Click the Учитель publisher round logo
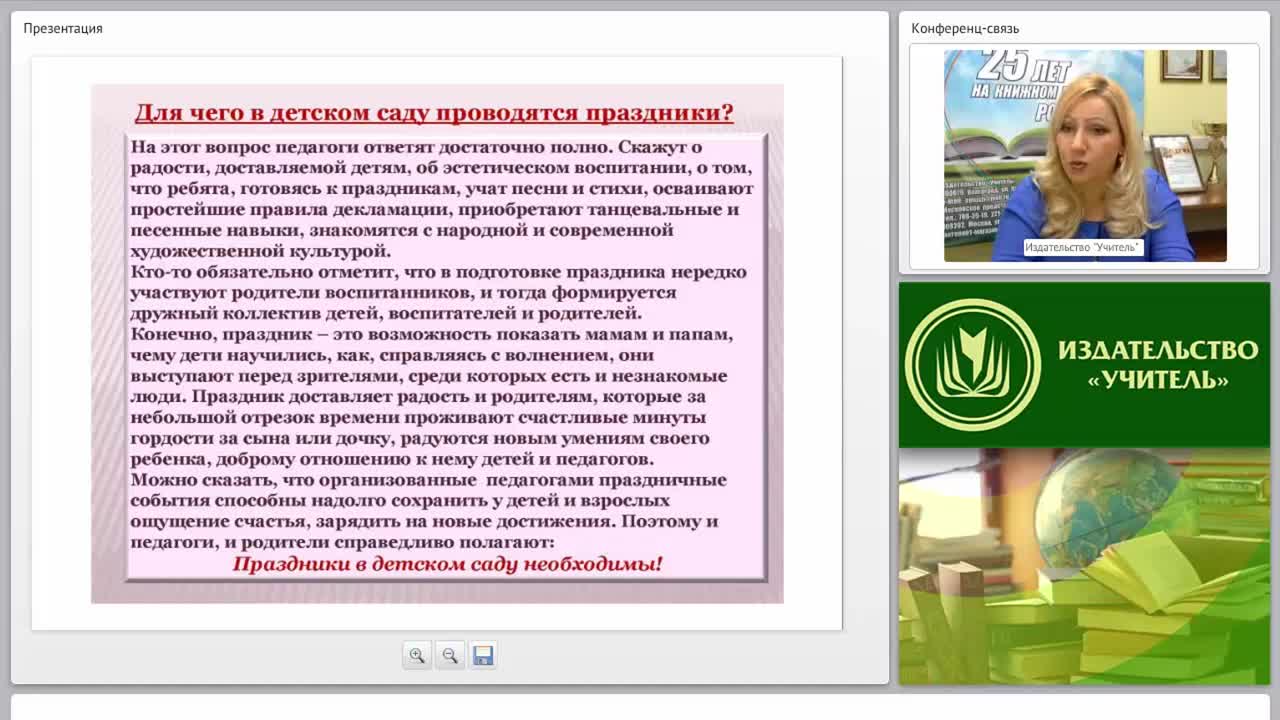Image resolution: width=1280 pixels, height=720 pixels. pos(973,365)
